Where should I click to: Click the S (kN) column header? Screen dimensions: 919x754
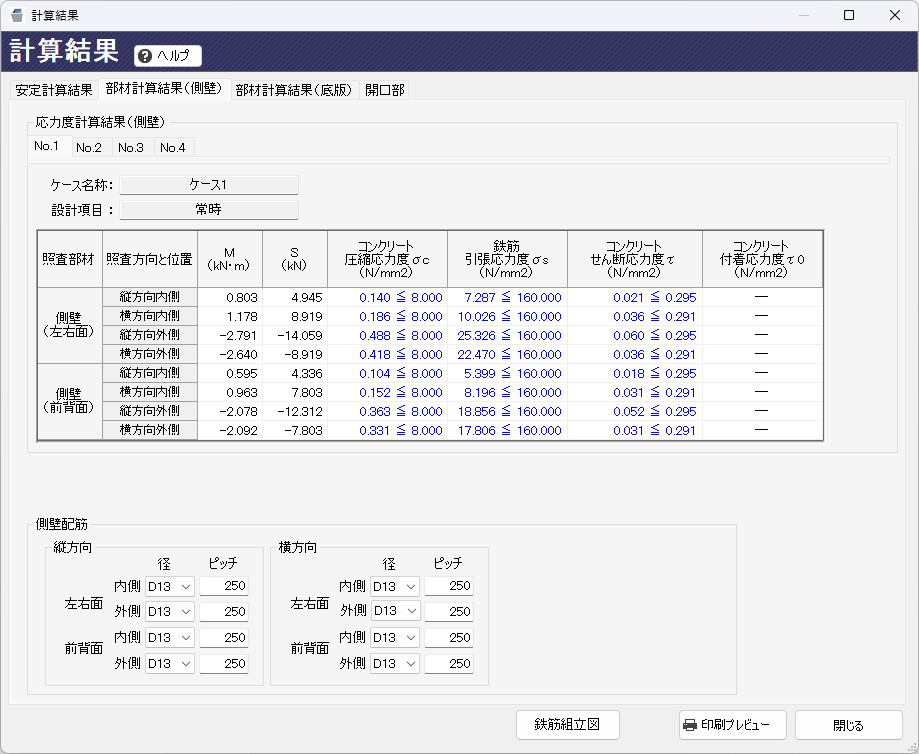(x=295, y=259)
